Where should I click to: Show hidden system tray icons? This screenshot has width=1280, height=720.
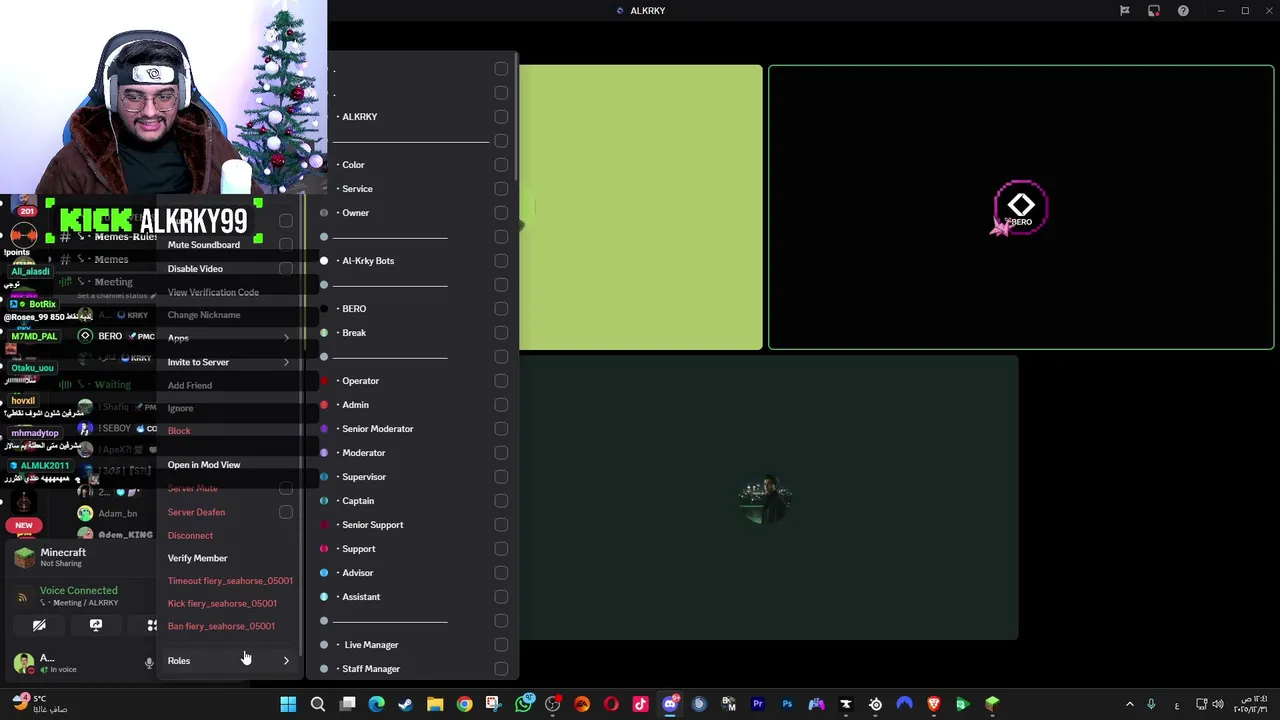pyautogui.click(x=1130, y=704)
